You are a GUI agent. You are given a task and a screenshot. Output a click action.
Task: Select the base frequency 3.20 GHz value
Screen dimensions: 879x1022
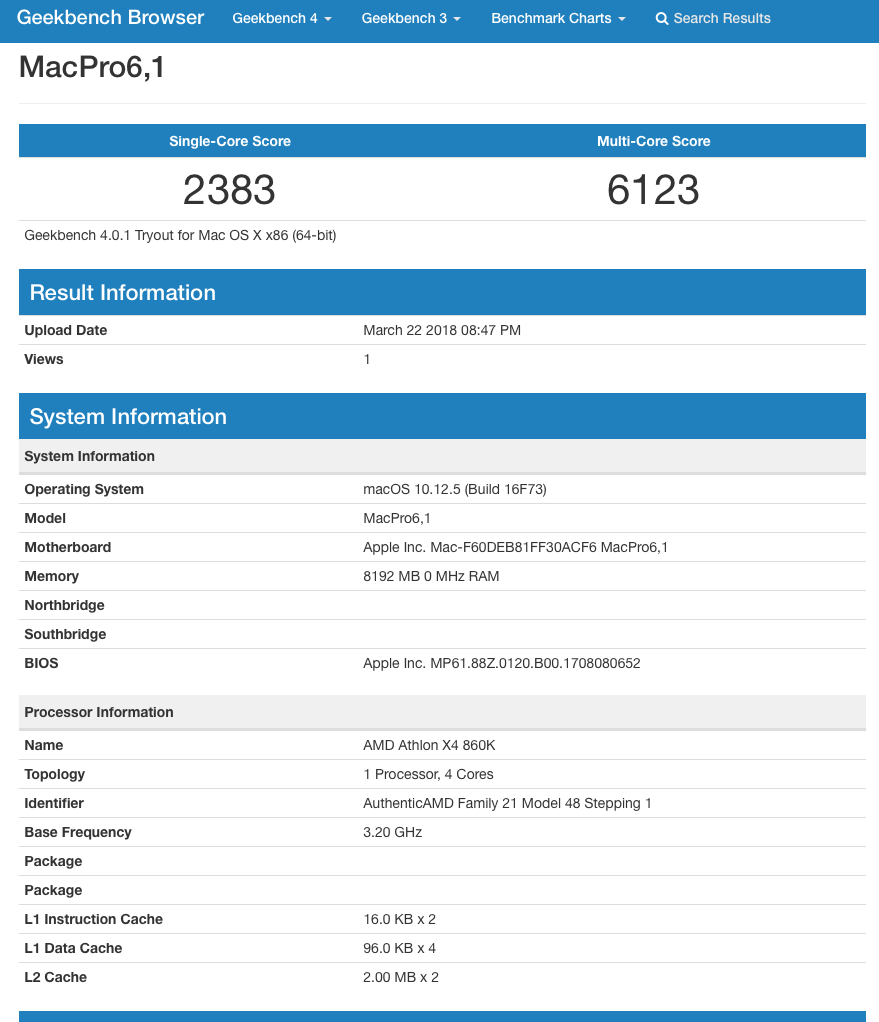tap(393, 832)
